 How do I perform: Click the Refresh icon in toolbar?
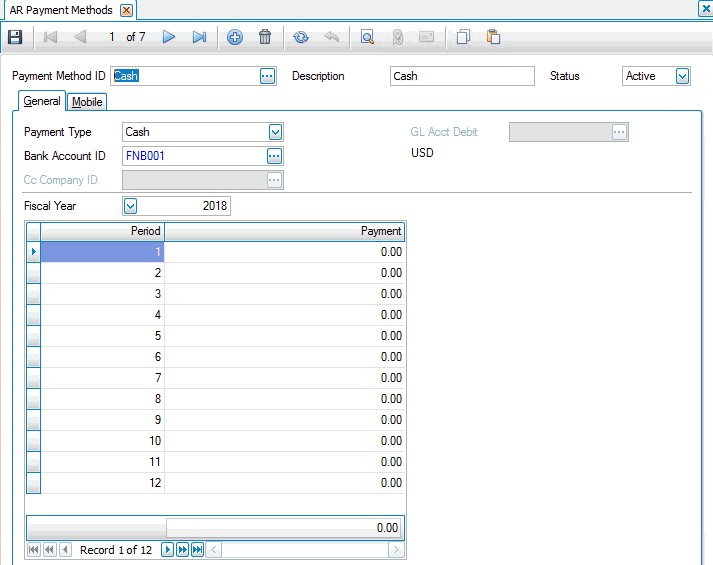pyautogui.click(x=301, y=37)
